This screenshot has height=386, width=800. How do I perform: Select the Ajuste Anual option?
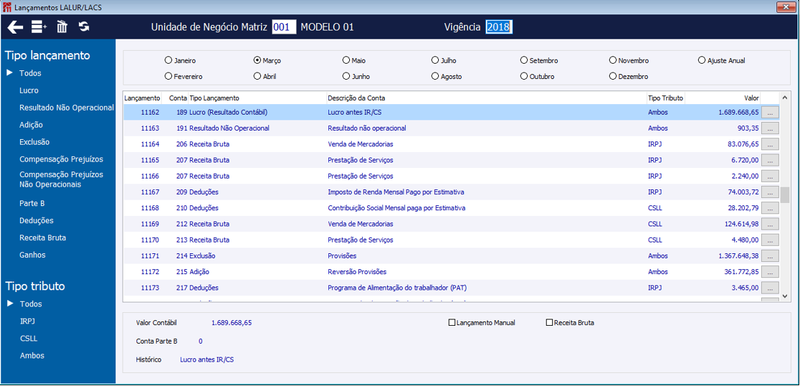click(721, 60)
